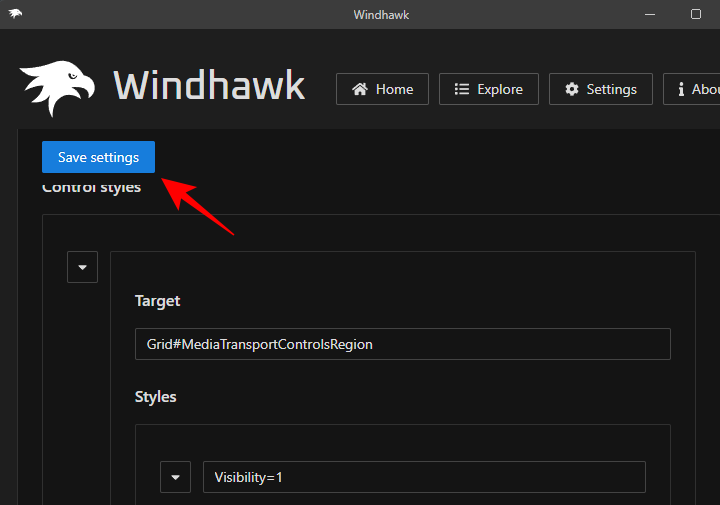The height and width of the screenshot is (505, 720).
Task: Click the Windhawk wordmark in header
Action: point(209,86)
